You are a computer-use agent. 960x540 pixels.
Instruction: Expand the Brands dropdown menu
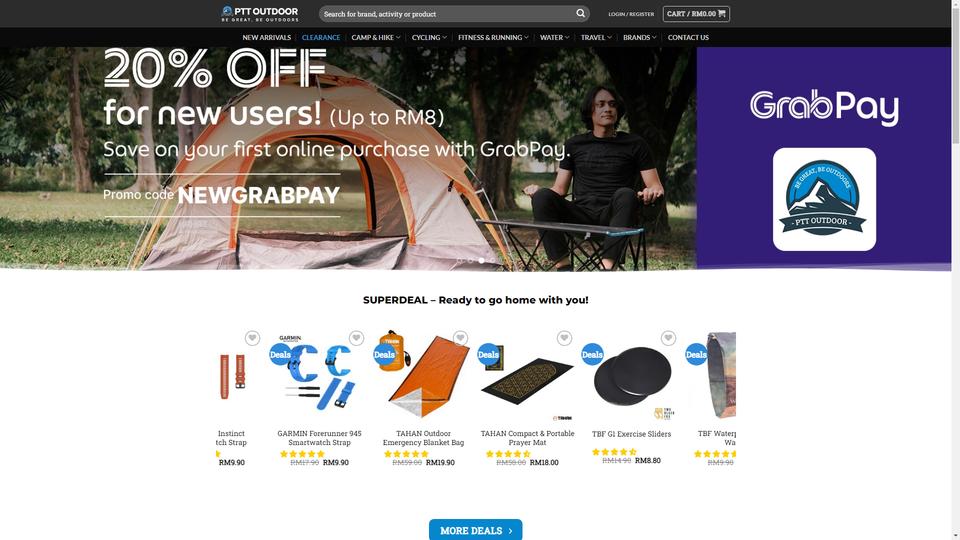click(x=640, y=37)
